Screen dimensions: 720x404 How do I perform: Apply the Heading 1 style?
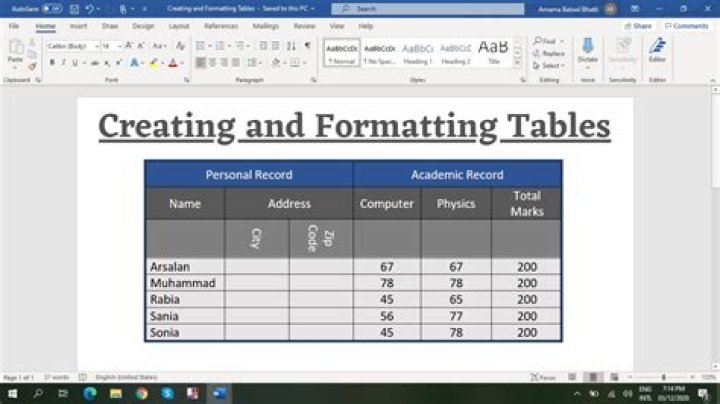coord(417,53)
